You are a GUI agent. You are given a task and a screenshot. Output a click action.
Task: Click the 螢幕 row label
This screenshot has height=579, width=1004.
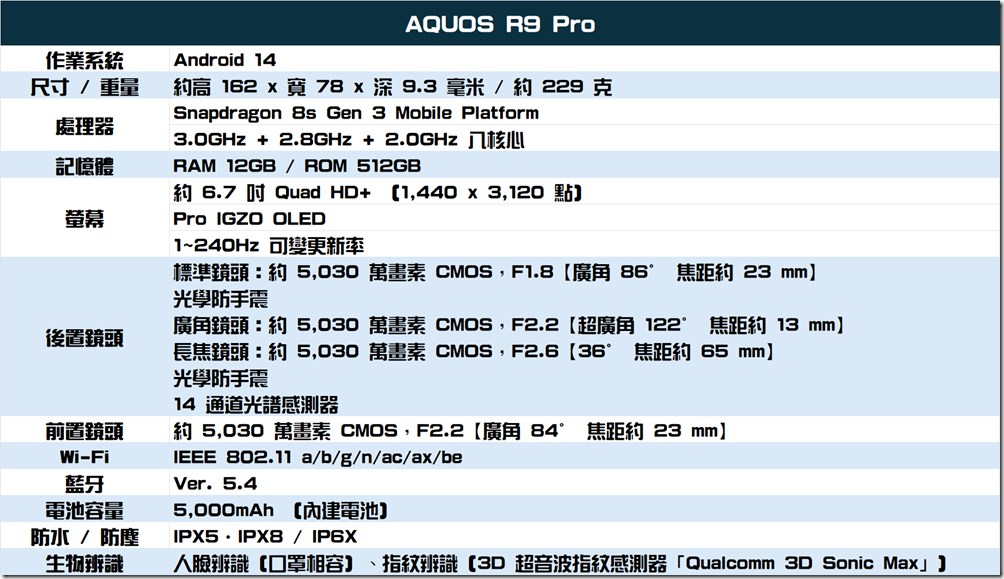tap(85, 218)
